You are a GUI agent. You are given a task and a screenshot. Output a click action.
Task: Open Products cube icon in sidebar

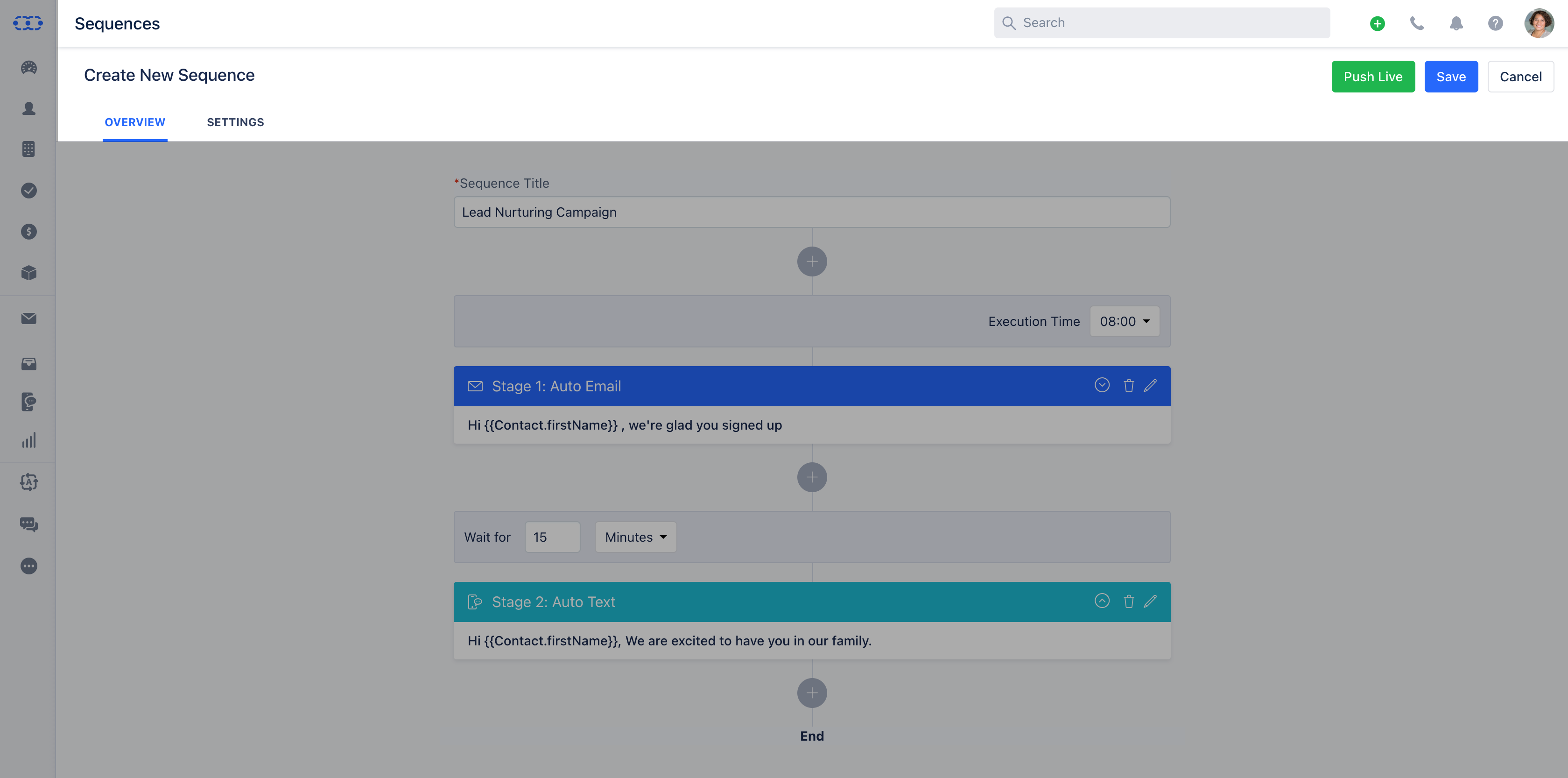point(28,273)
